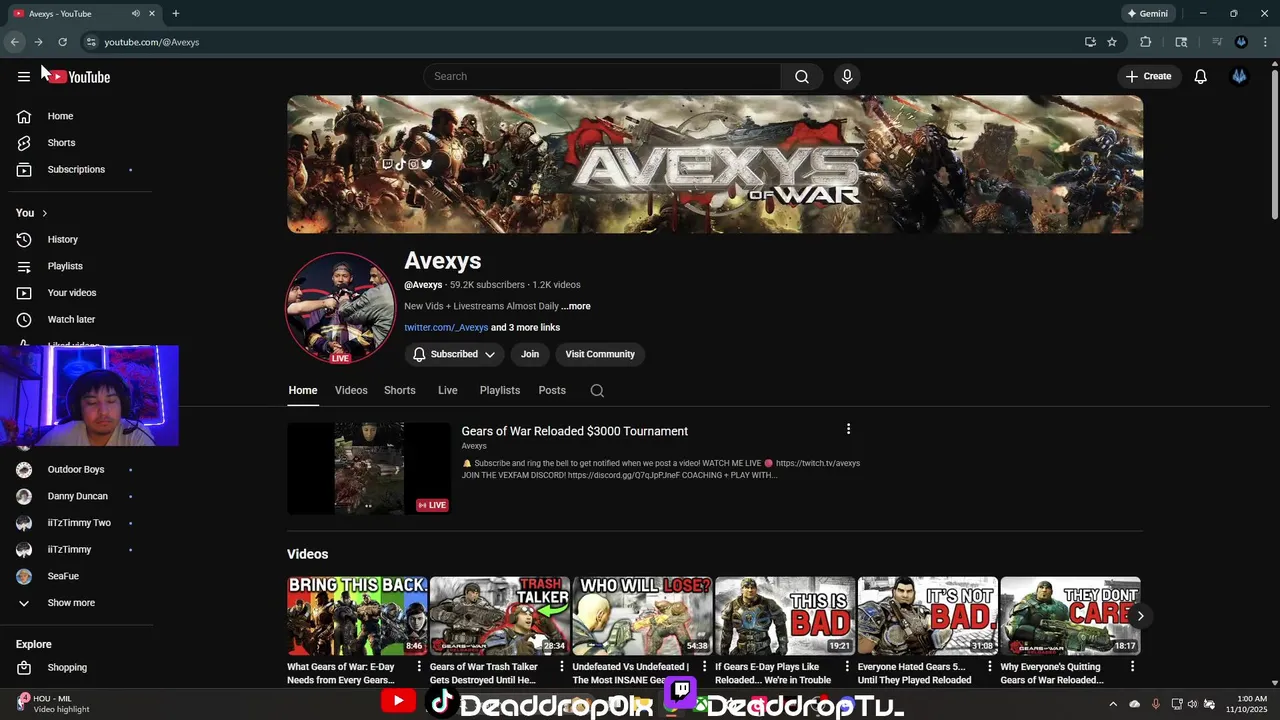Open a new browser tab

coord(176,13)
